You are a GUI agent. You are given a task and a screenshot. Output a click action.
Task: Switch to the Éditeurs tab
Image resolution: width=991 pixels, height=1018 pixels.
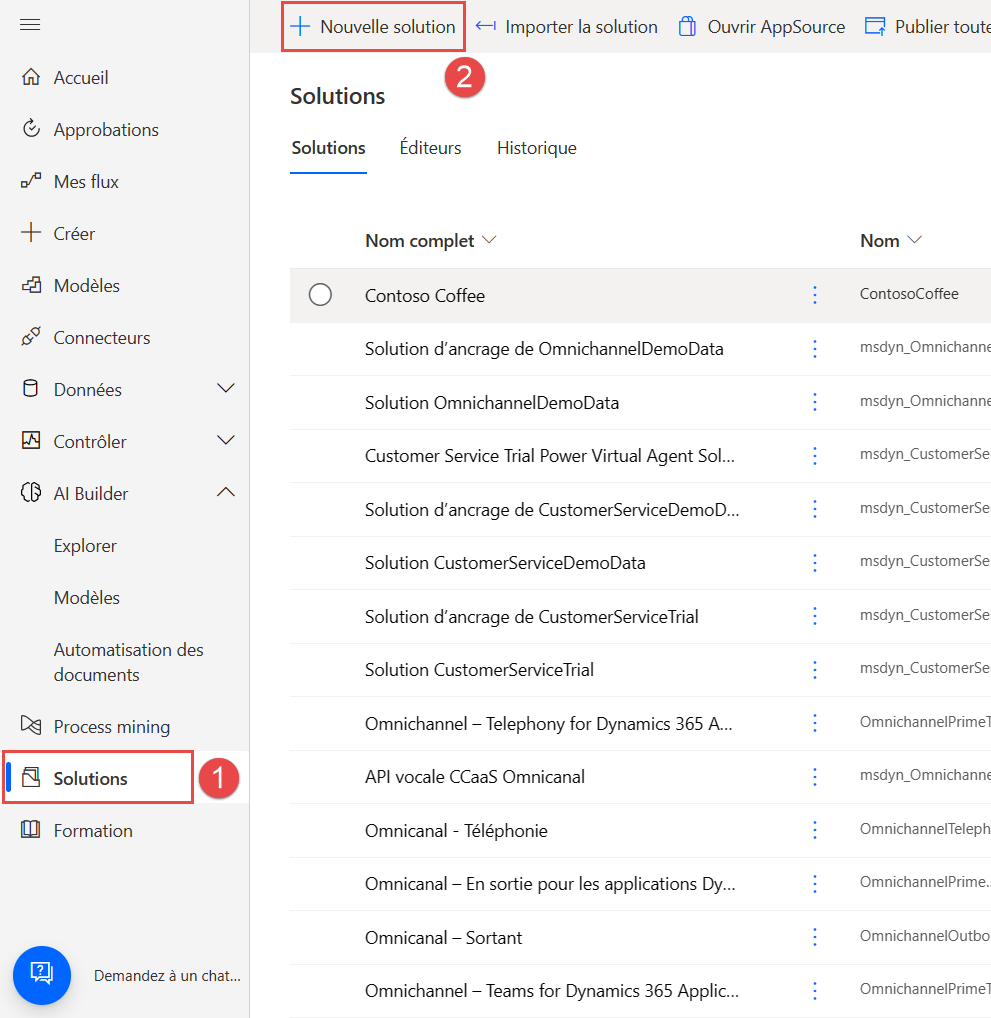pyautogui.click(x=430, y=147)
